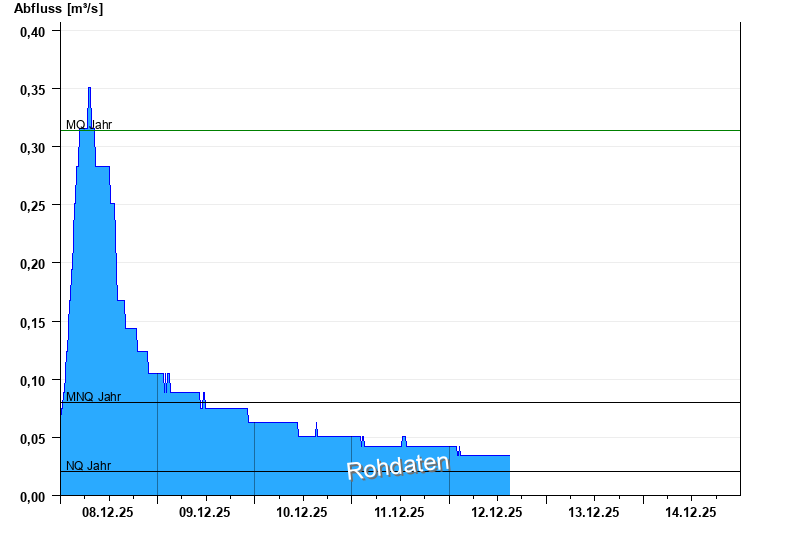Click the 0,15 y-axis tick label

tap(32, 322)
